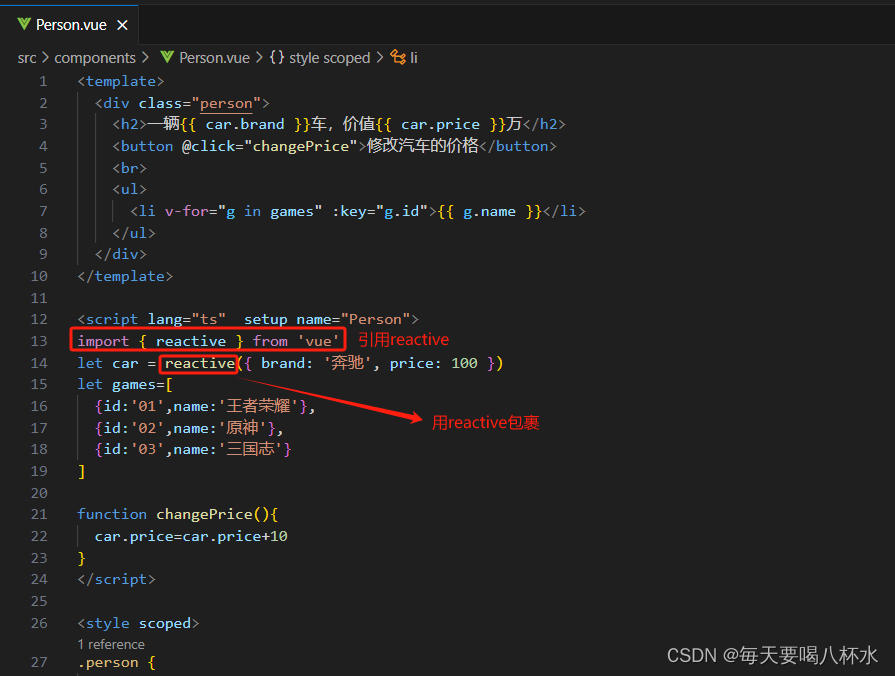Image resolution: width=895 pixels, height=676 pixels.
Task: Click v-for on the li line
Action: pyautogui.click(x=187, y=212)
